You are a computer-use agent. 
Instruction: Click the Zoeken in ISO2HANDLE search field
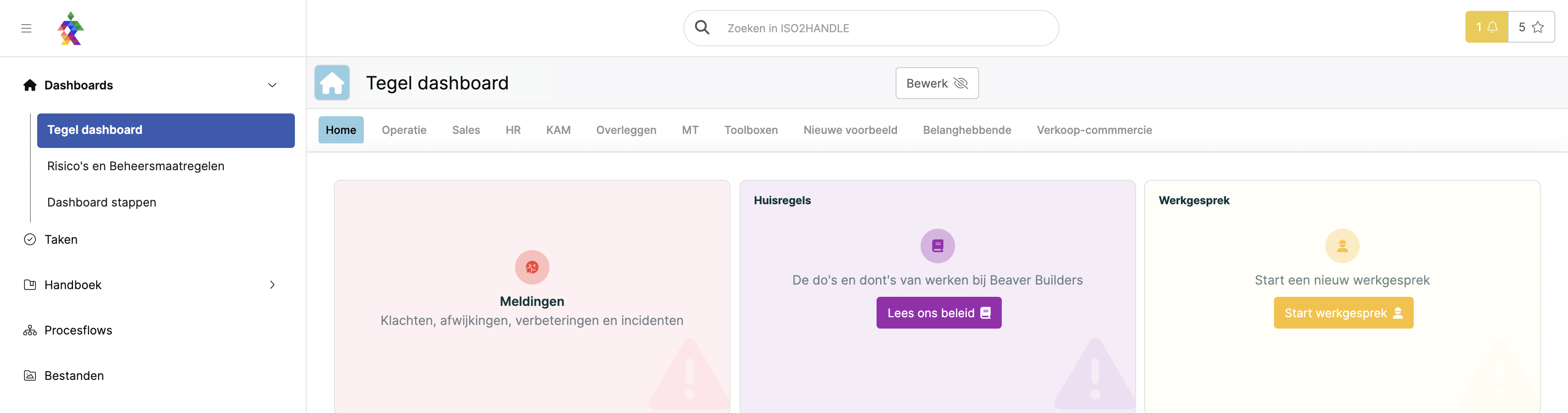[x=871, y=28]
